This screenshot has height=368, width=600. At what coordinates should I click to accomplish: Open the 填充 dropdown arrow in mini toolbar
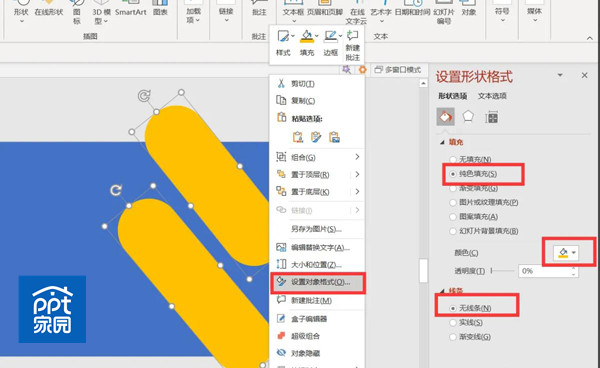tap(316, 36)
